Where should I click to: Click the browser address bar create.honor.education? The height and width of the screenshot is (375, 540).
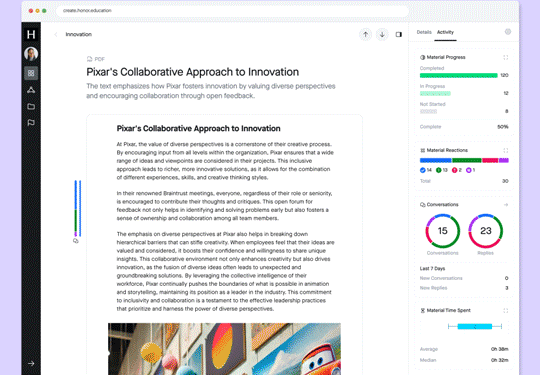(232, 11)
